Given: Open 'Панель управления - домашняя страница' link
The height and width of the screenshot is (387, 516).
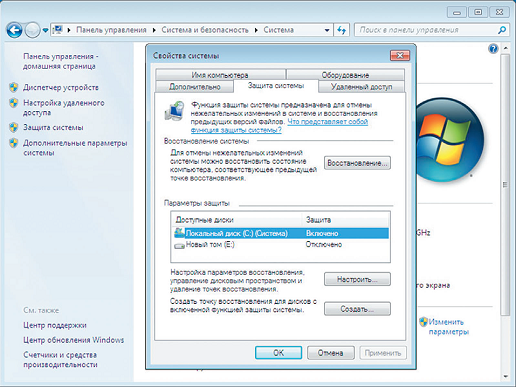Looking at the screenshot, I should click(61, 61).
